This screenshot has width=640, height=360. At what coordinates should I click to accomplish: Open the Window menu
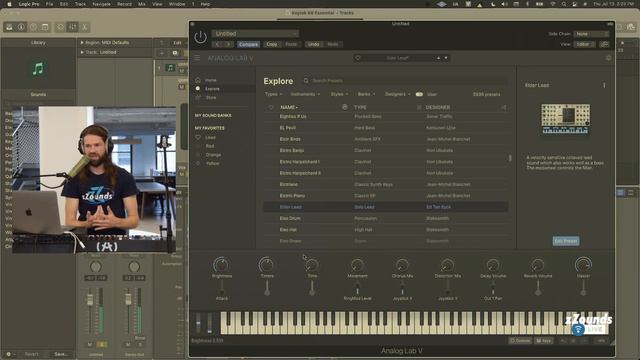(177, 4)
